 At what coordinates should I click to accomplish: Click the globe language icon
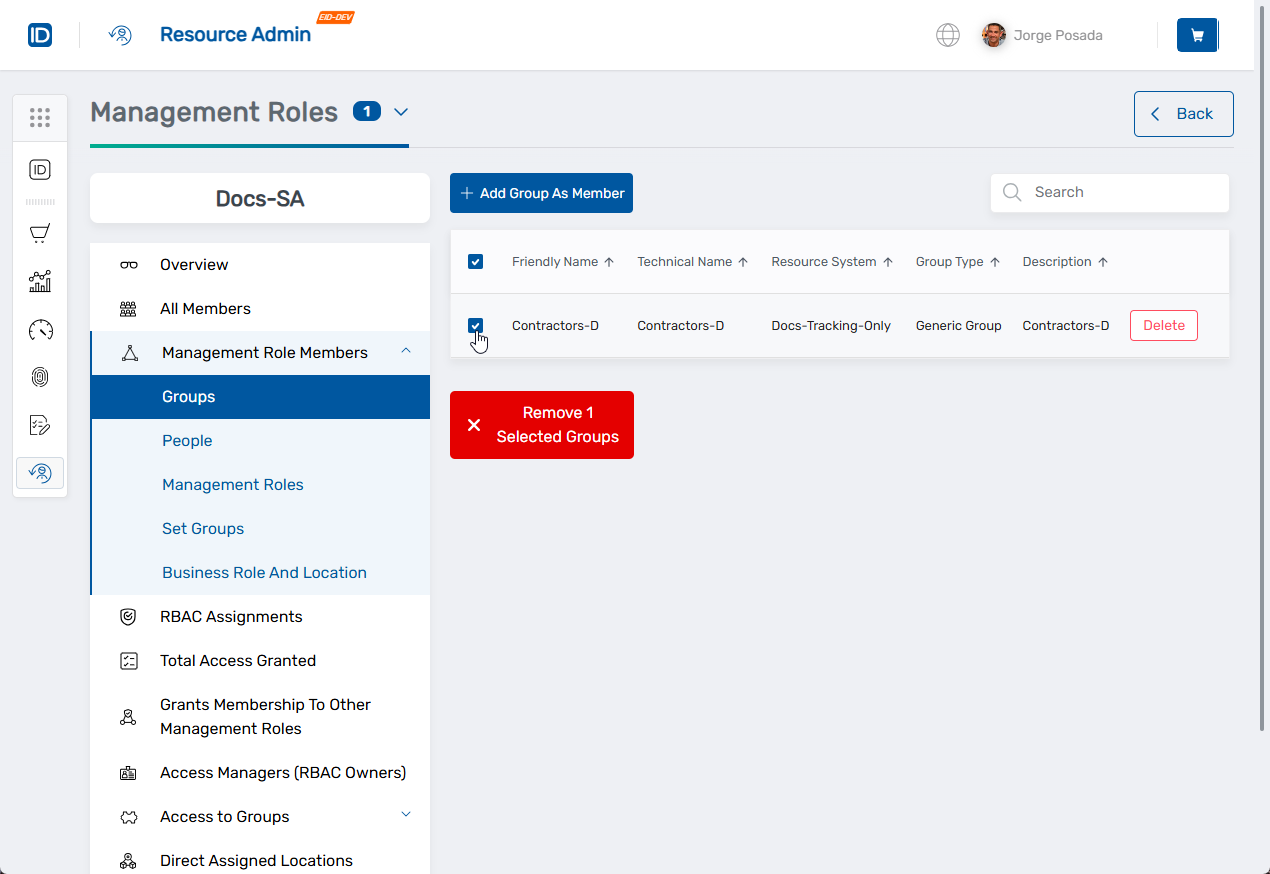click(947, 35)
